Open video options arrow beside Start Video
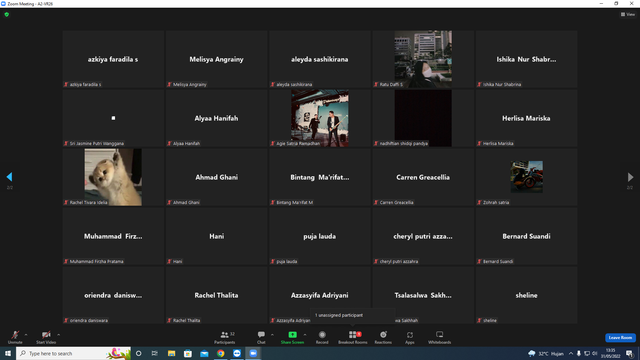 pos(59,335)
